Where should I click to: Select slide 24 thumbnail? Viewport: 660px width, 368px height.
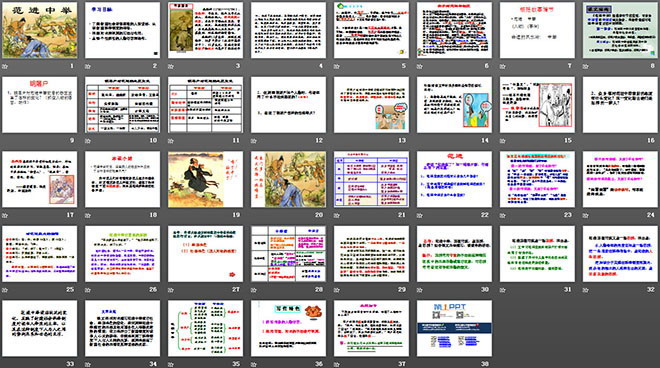[x=620, y=179]
